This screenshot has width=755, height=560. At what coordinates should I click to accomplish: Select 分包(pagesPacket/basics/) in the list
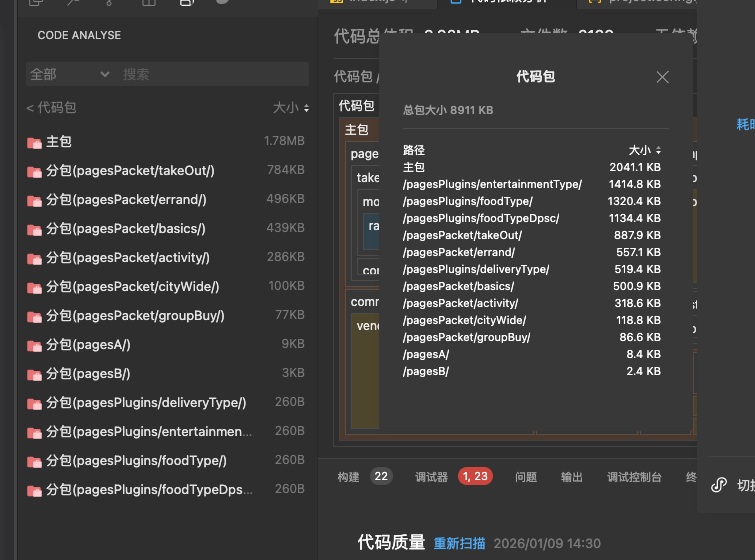125,229
